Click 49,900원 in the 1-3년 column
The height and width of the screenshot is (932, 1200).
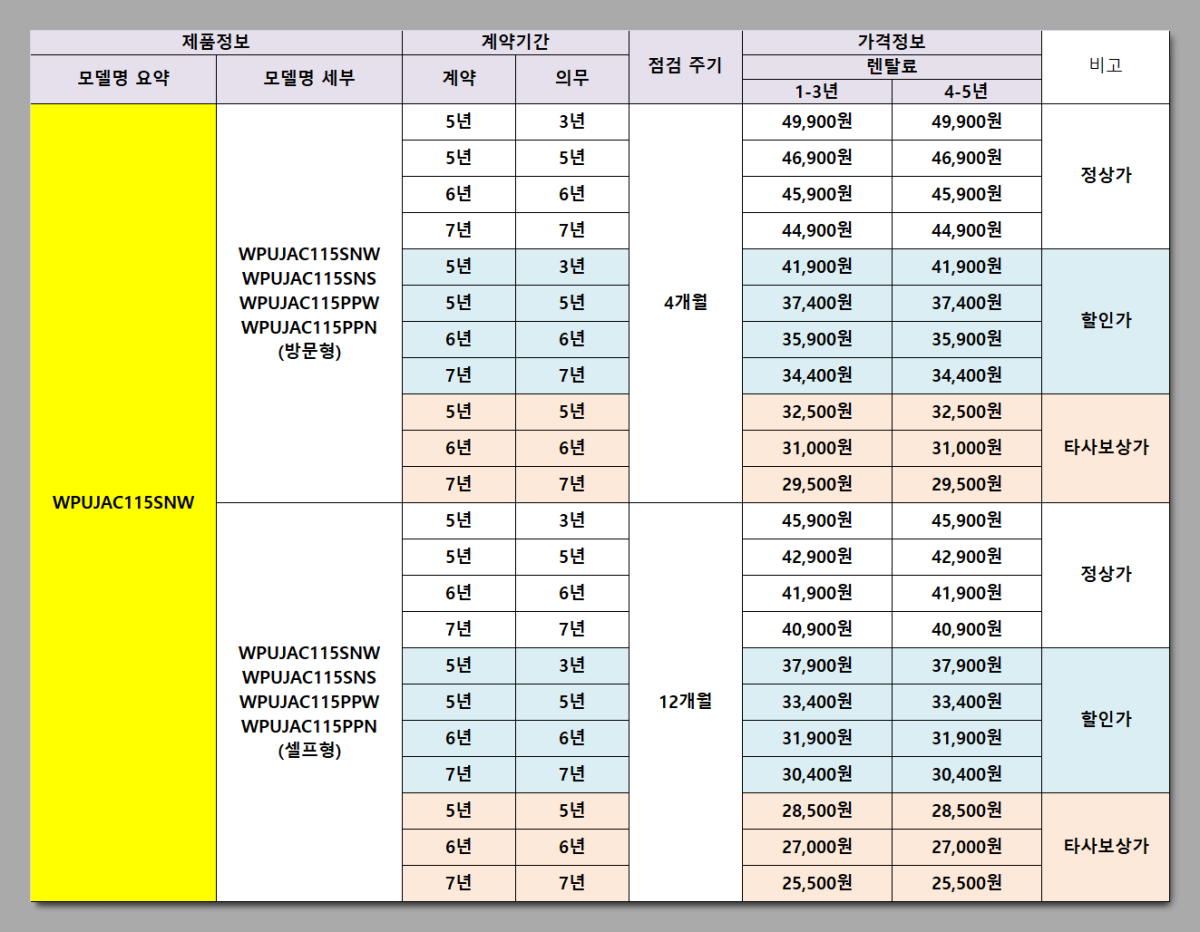(x=817, y=122)
